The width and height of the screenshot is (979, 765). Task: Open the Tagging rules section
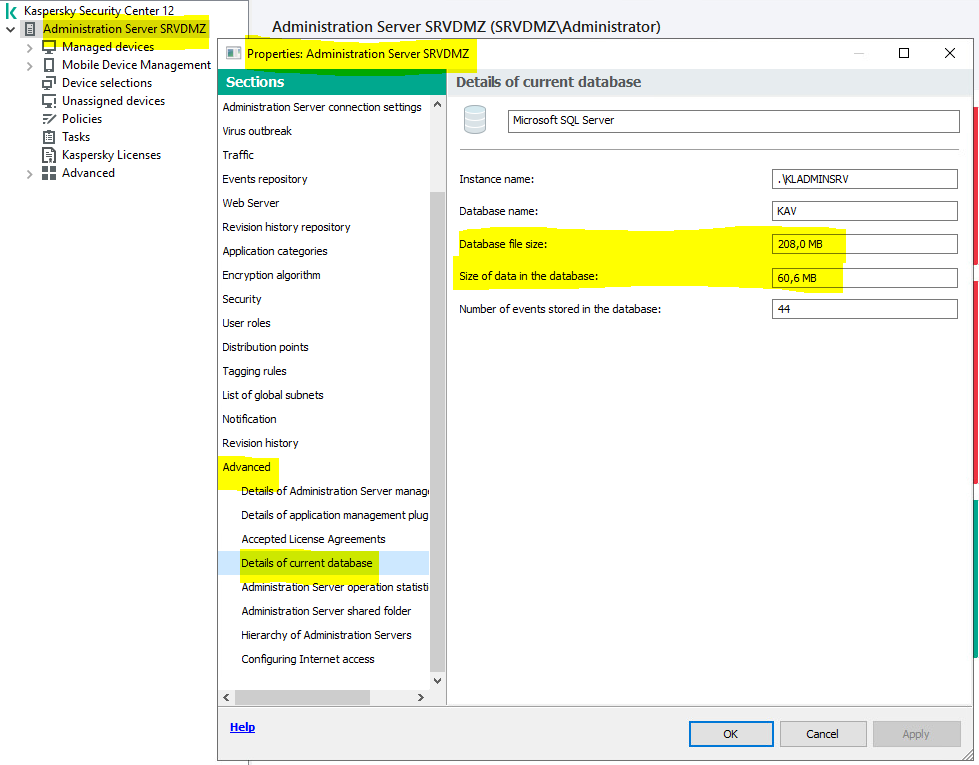pyautogui.click(x=254, y=372)
